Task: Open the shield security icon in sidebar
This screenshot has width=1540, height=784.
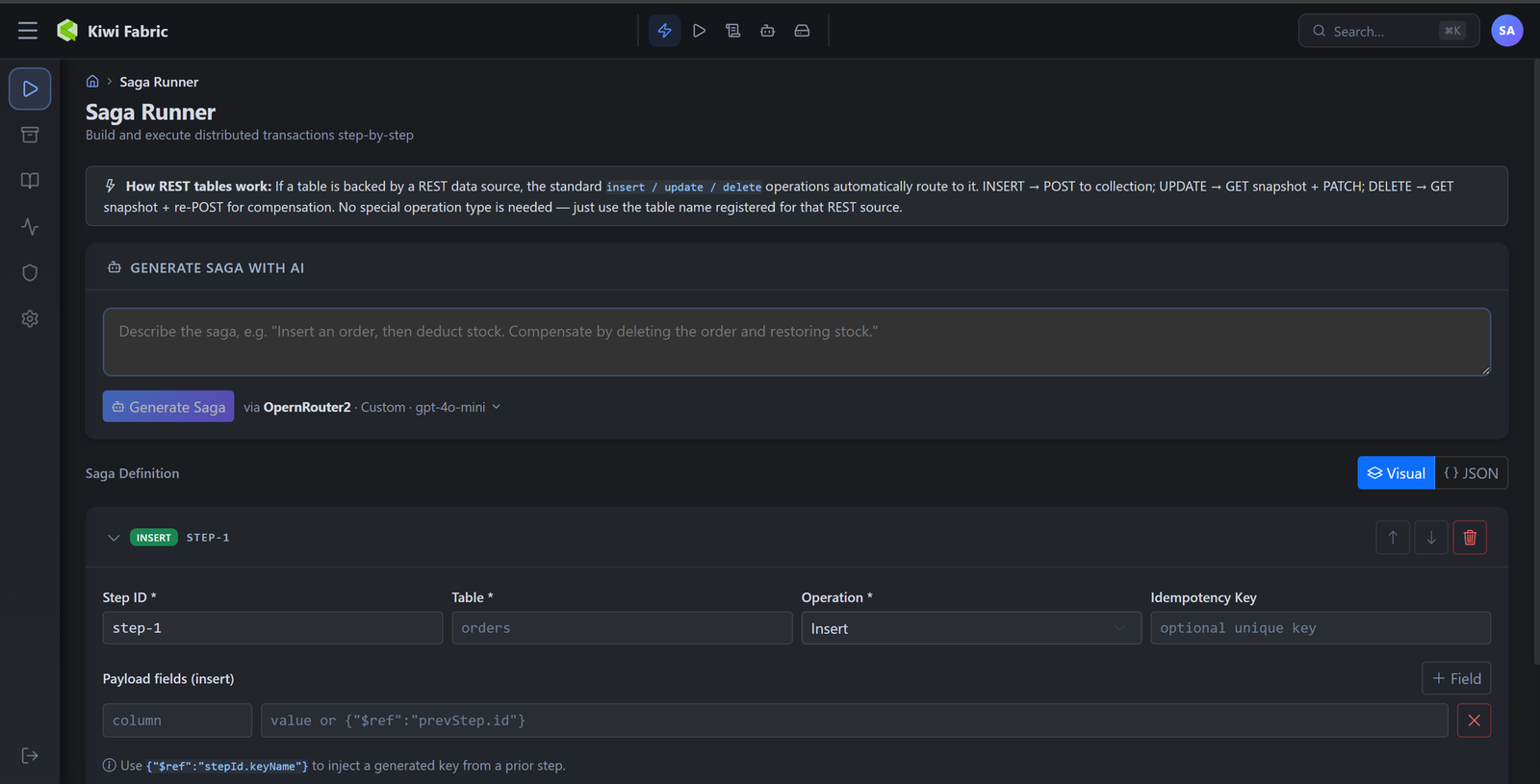Action: click(x=30, y=273)
